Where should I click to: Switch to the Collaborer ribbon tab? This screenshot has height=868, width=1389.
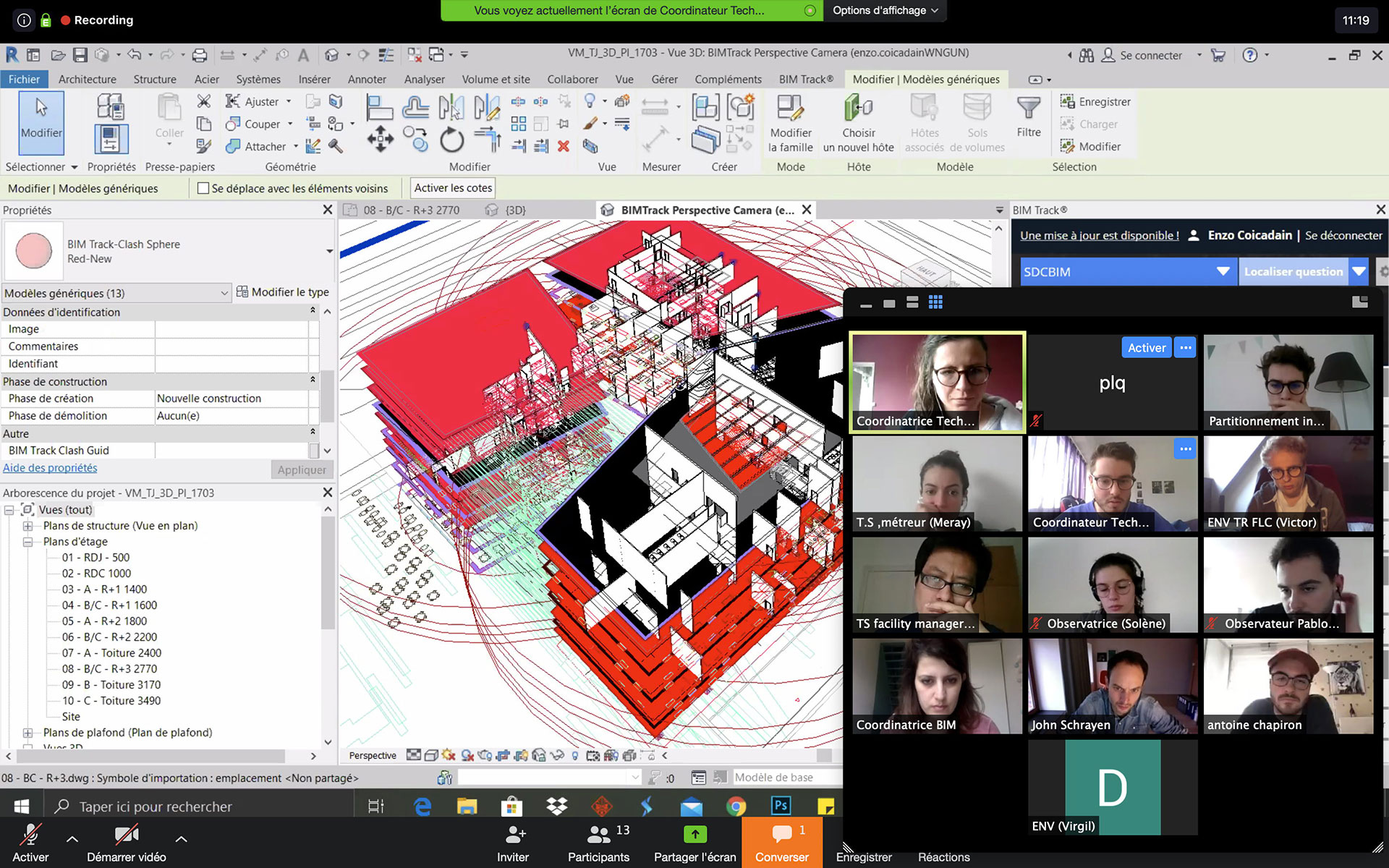[572, 79]
